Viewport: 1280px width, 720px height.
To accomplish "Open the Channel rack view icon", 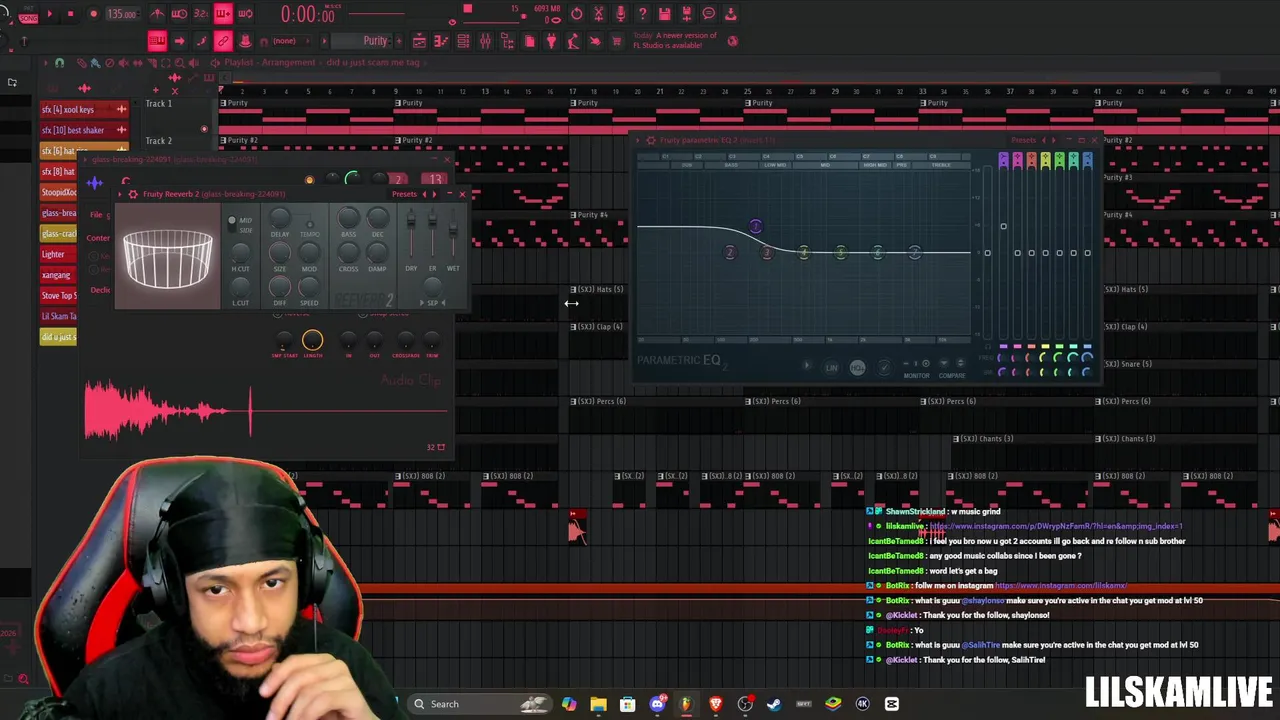I will (x=463, y=41).
